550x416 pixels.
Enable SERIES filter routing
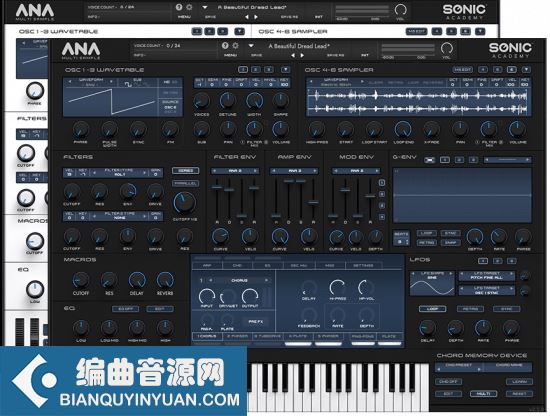[186, 171]
